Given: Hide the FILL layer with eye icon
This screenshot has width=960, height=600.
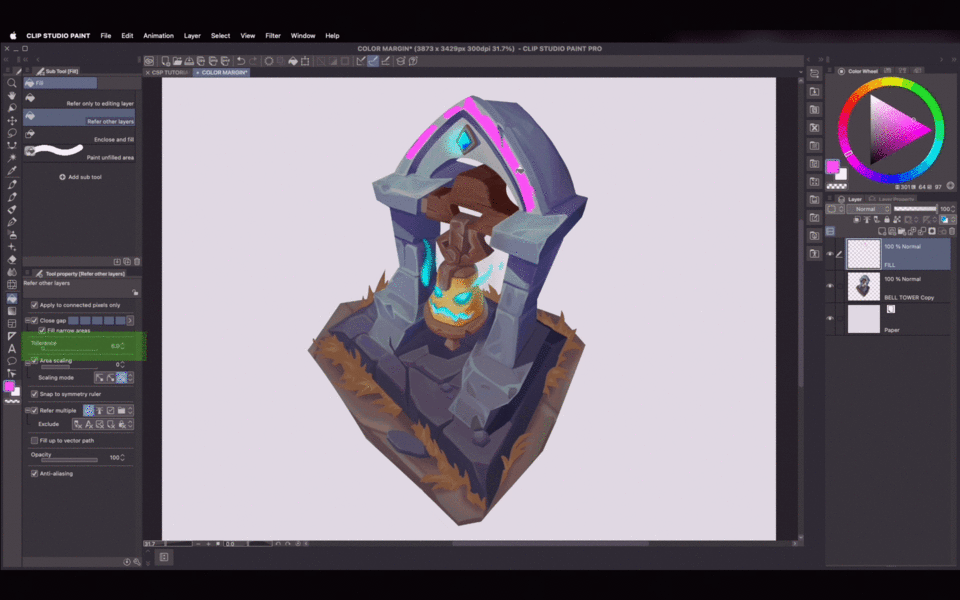Looking at the screenshot, I should [x=830, y=254].
